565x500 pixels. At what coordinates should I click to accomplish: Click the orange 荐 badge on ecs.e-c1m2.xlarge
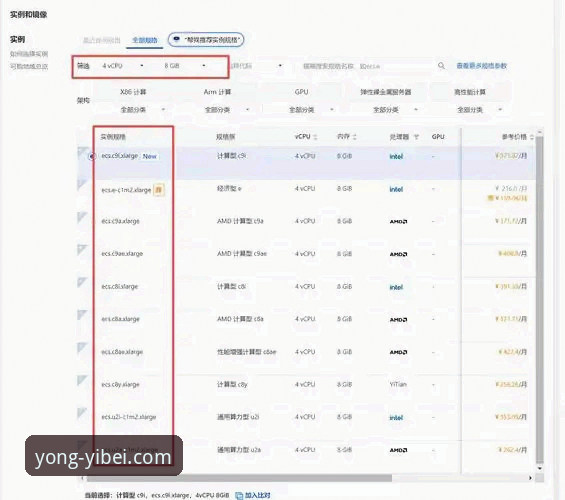(x=159, y=190)
